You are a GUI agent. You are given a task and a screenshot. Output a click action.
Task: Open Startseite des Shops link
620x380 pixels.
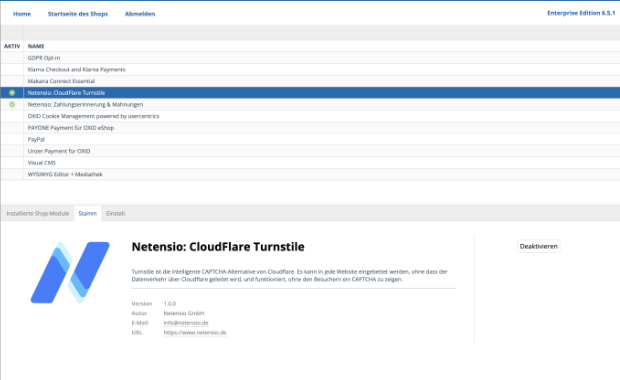[78, 14]
